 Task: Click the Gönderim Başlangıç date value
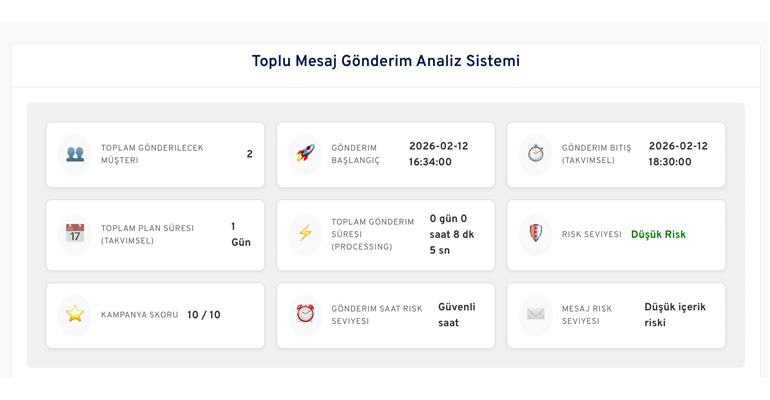tap(438, 147)
